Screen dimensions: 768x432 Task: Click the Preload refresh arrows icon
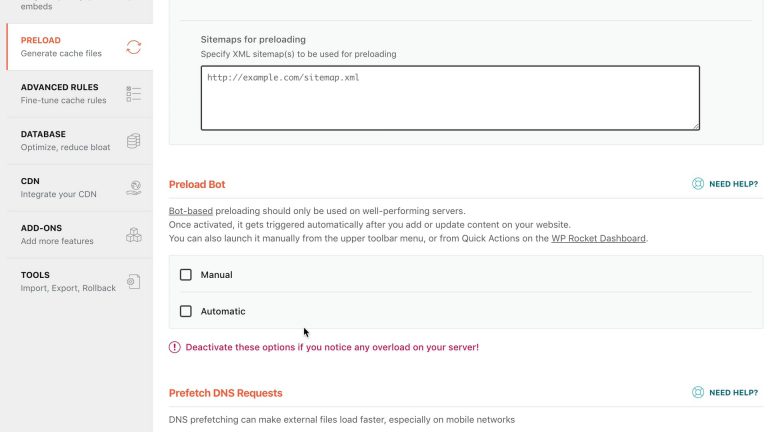pos(134,47)
